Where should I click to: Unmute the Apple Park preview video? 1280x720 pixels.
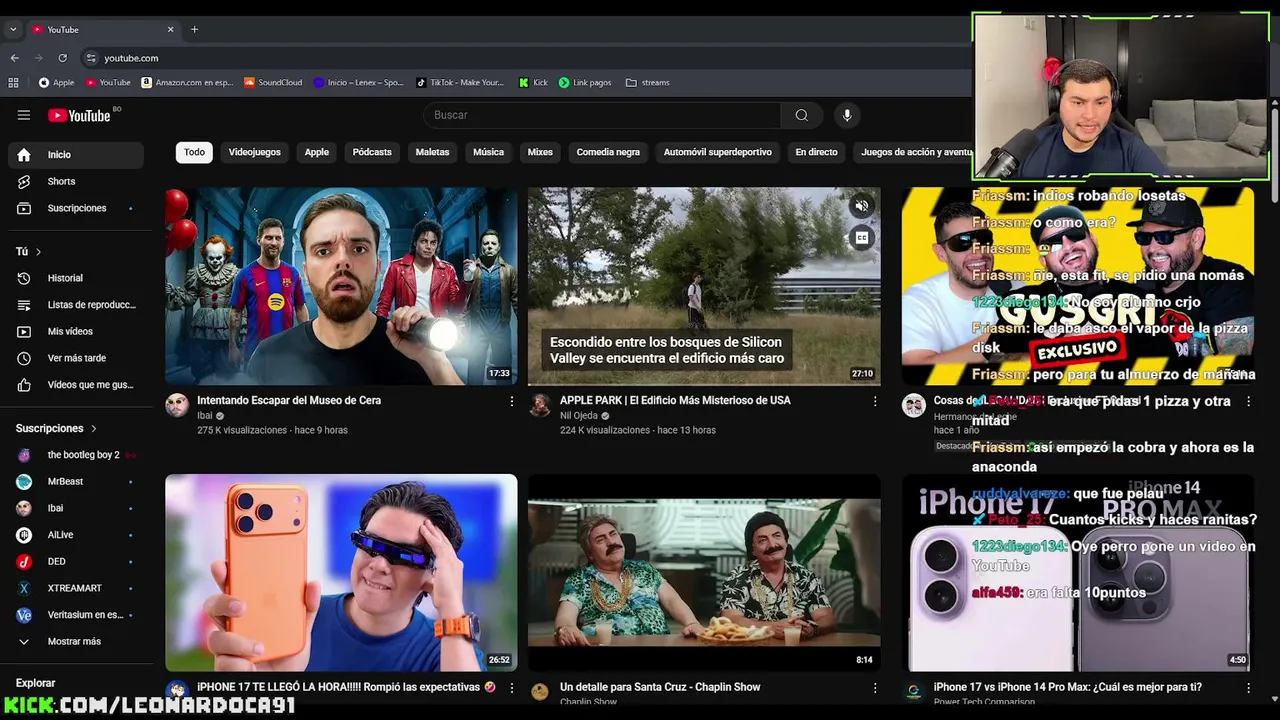861,207
